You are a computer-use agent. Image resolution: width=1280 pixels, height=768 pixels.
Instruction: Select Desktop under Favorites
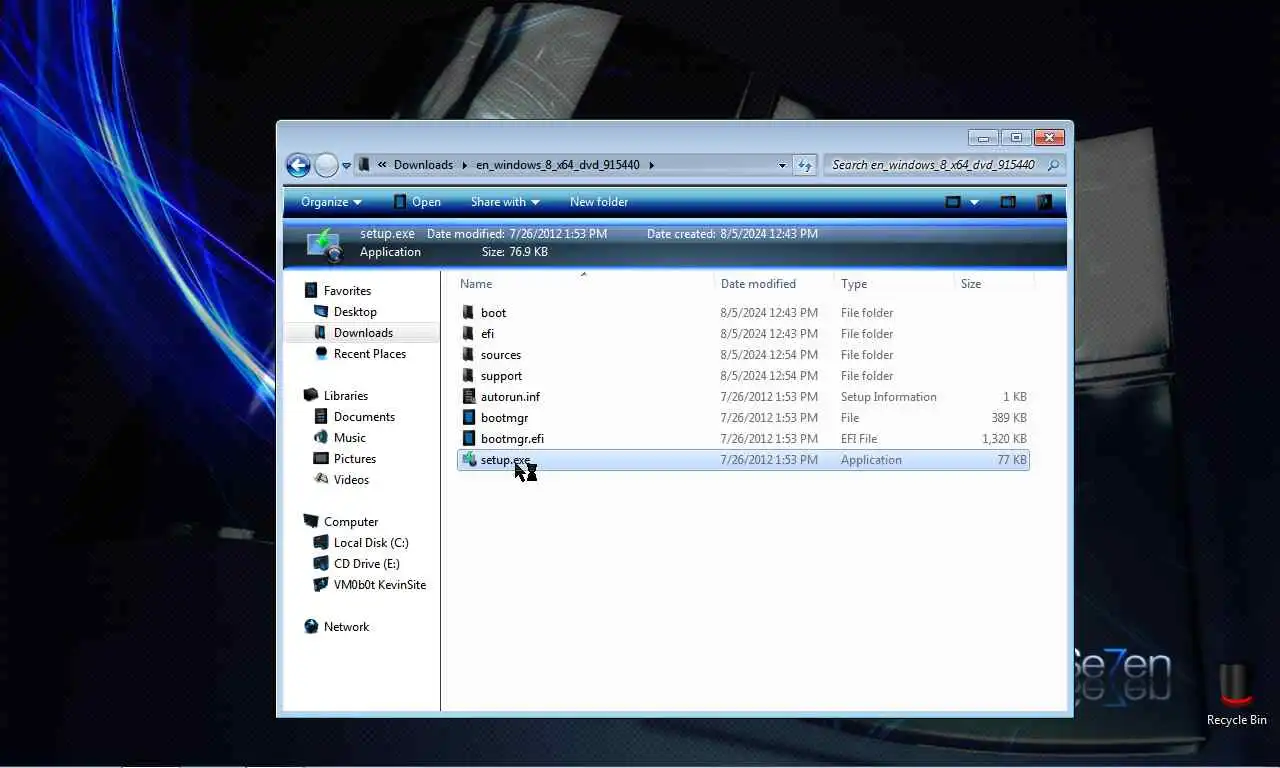pos(355,312)
